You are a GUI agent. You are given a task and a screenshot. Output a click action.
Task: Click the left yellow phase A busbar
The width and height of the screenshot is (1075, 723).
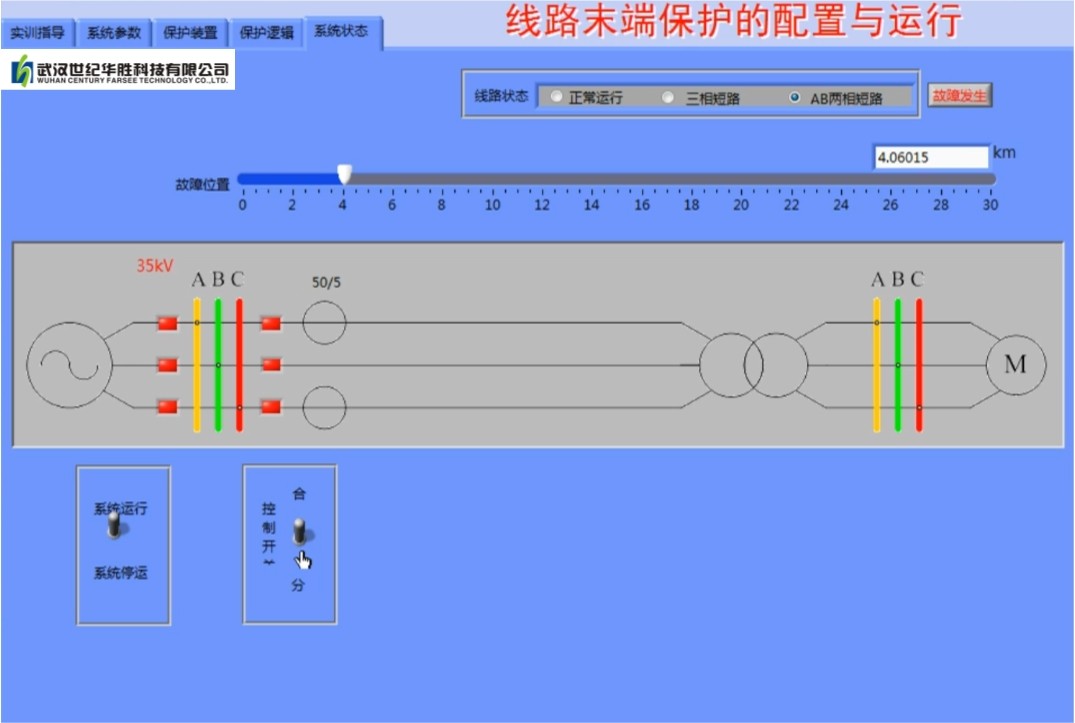click(x=197, y=365)
